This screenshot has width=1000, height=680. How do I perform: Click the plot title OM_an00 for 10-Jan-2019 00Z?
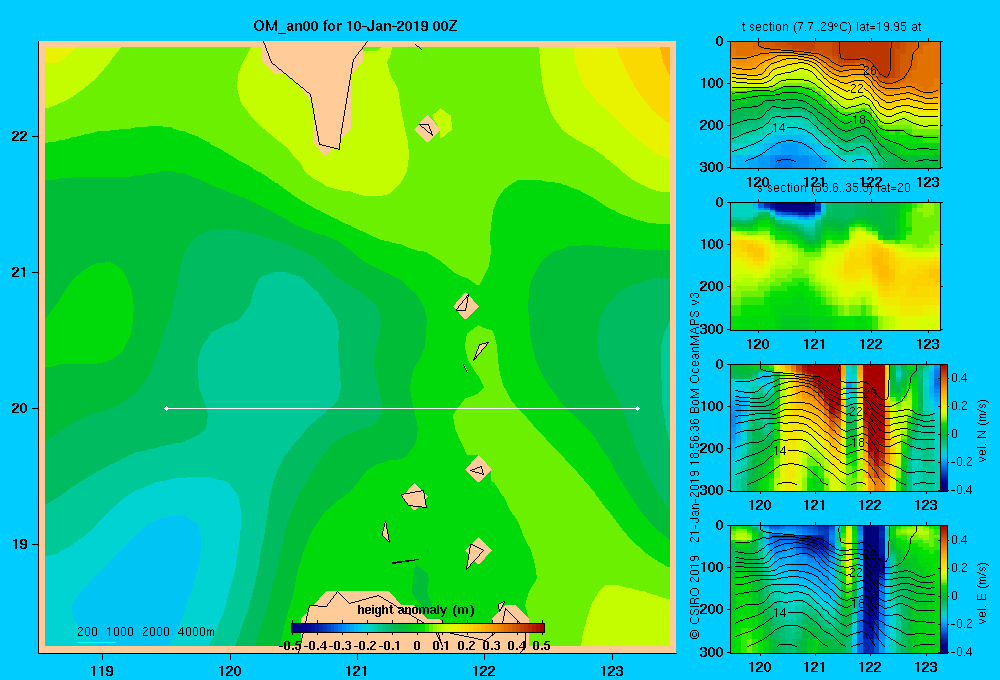pos(355,26)
